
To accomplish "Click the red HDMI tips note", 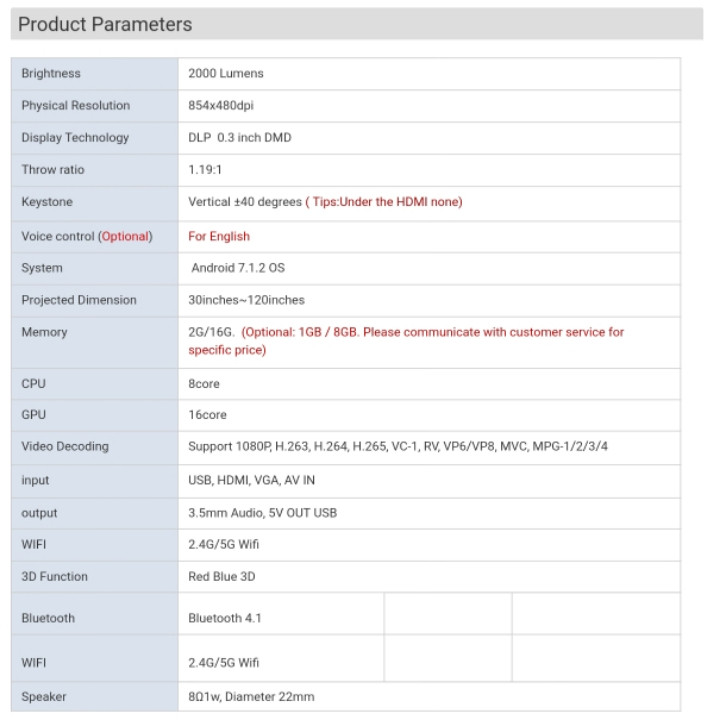I will (x=384, y=202).
